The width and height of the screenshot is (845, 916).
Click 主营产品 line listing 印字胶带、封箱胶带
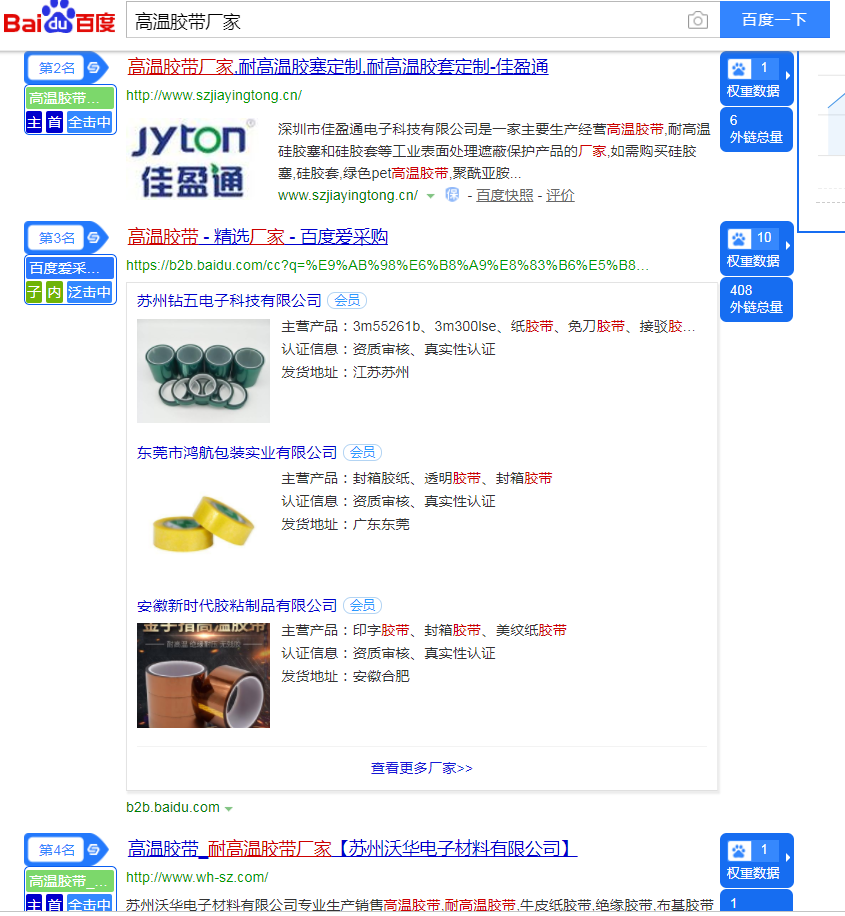point(424,630)
